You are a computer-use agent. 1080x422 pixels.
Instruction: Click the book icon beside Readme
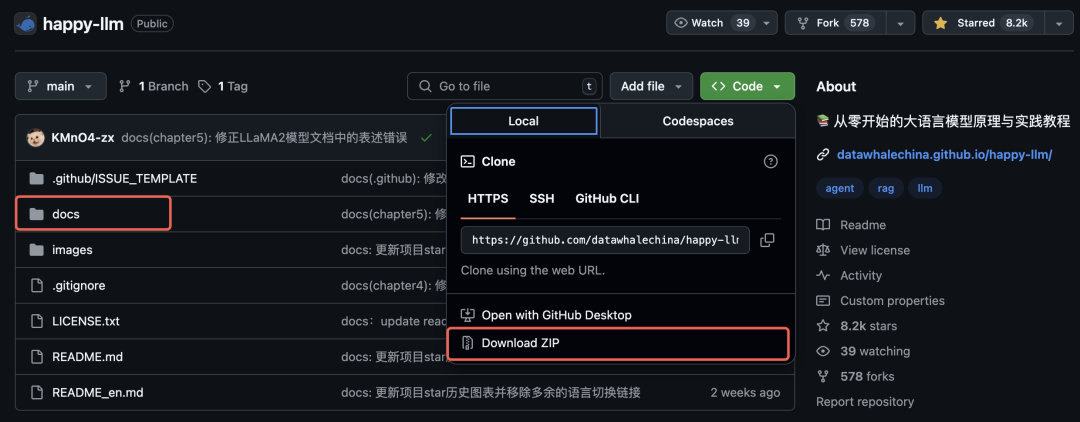[x=823, y=225]
